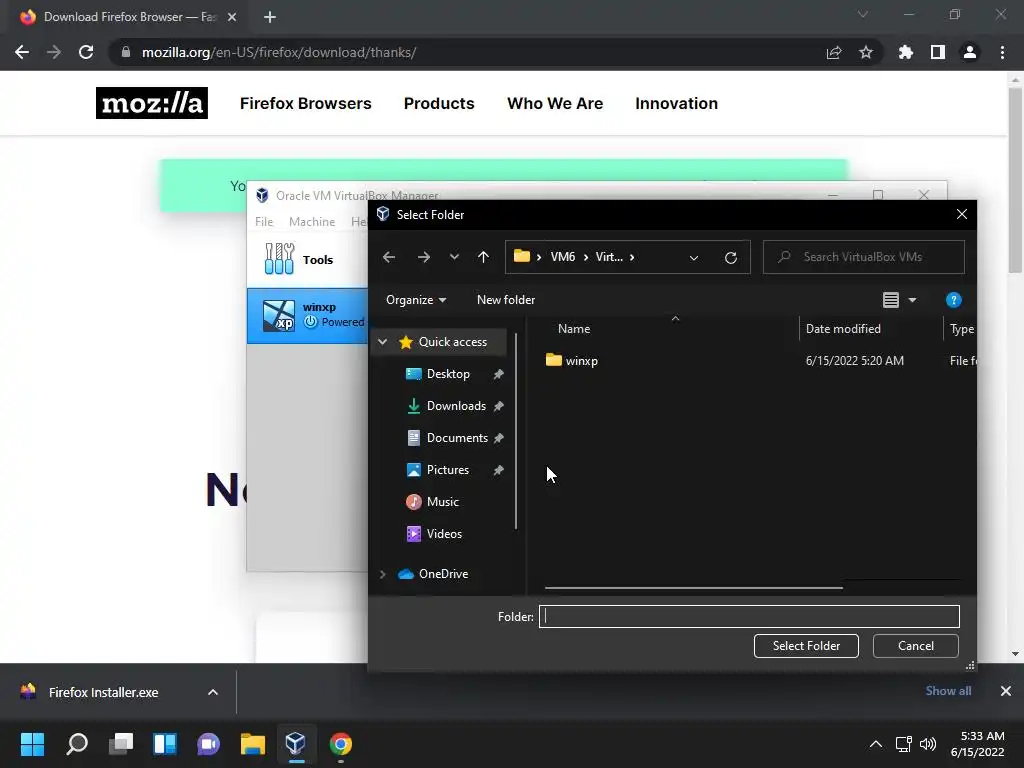Click VM6 in the address path

pos(563,257)
